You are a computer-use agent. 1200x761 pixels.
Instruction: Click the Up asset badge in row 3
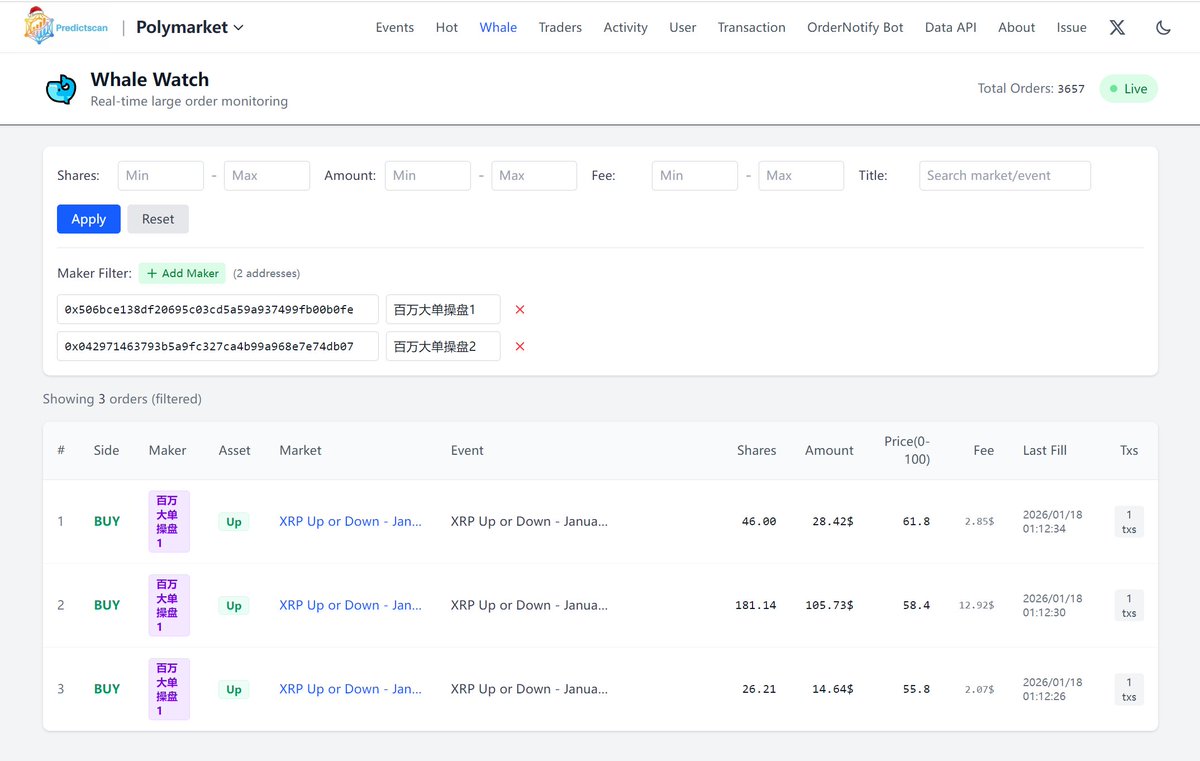point(234,689)
